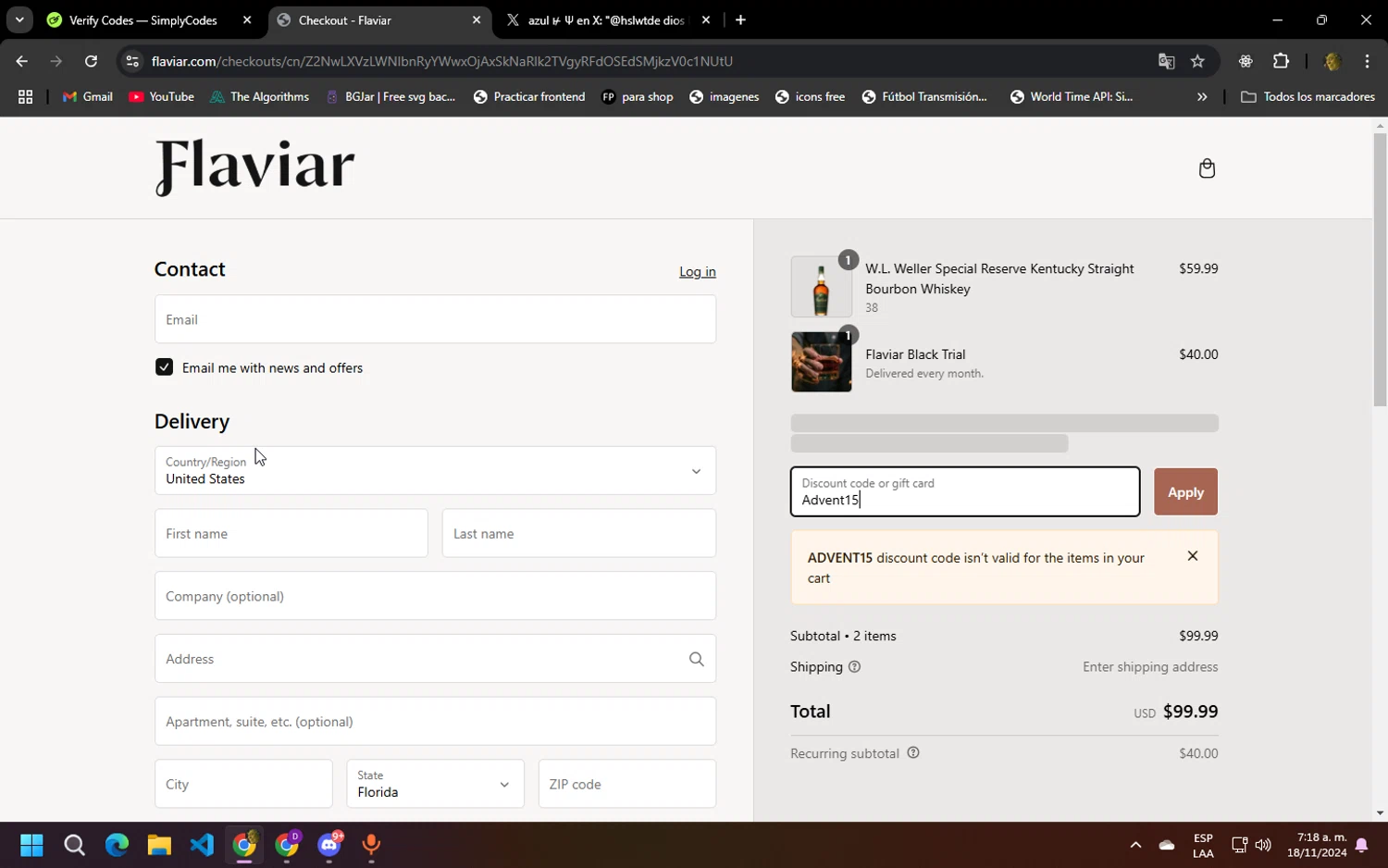This screenshot has height=868, width=1388.
Task: Open Windows taskbar search
Action: (74, 845)
